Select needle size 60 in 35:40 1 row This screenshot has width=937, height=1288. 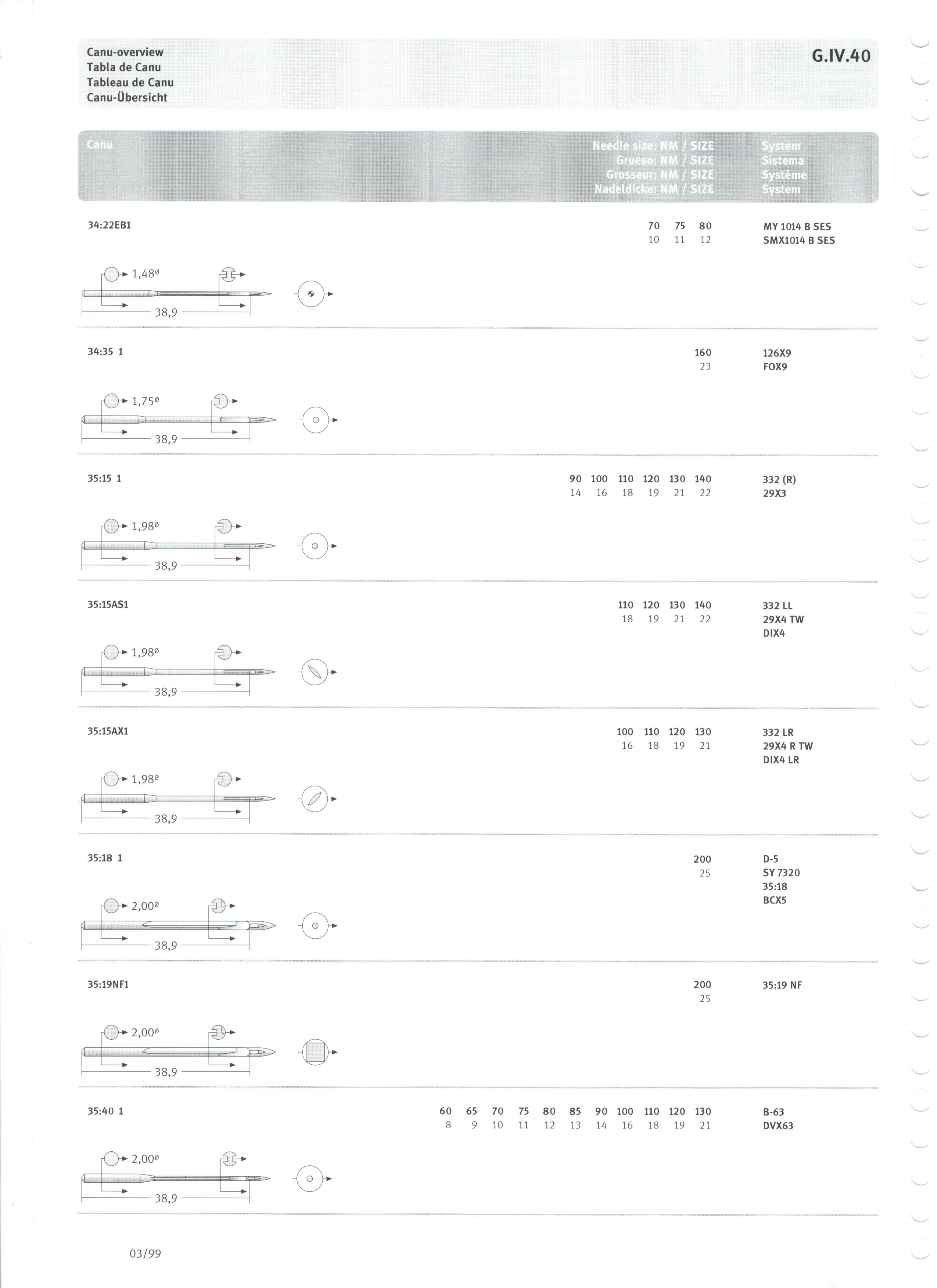tap(446, 1111)
